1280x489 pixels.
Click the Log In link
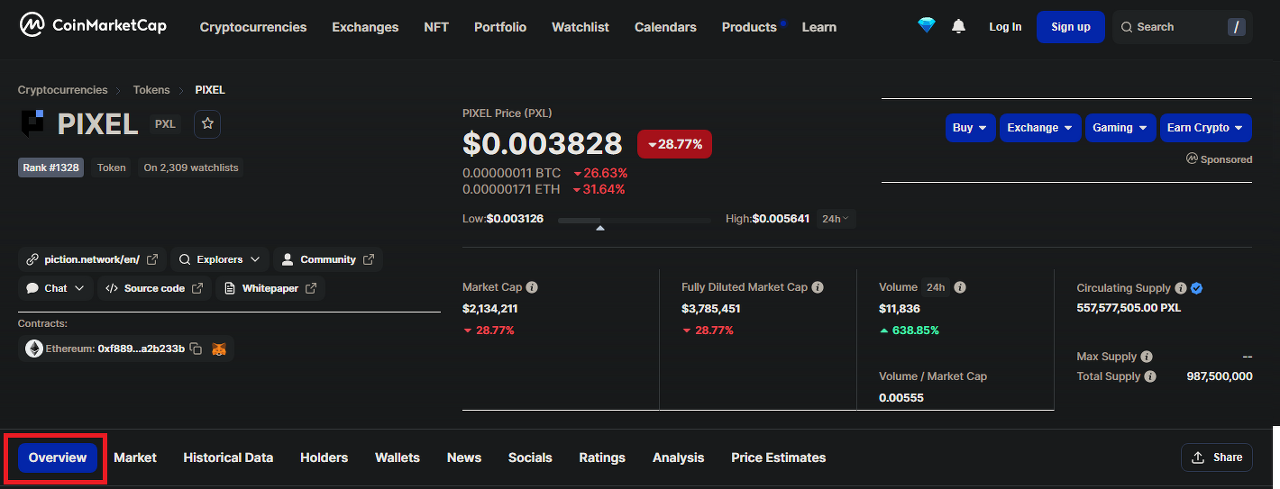(x=1005, y=27)
